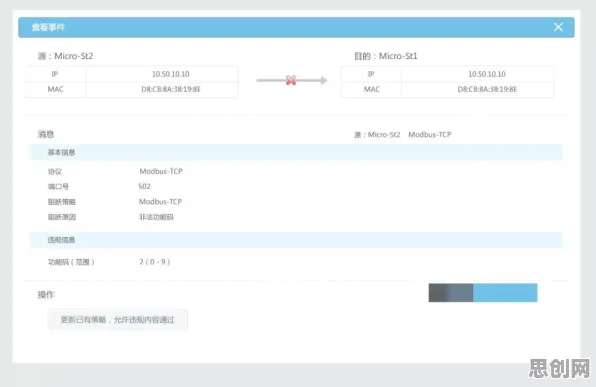Click the 源：Micro-St2 heading at top left
Viewport: 596px width, 387px height.
coord(65,56)
